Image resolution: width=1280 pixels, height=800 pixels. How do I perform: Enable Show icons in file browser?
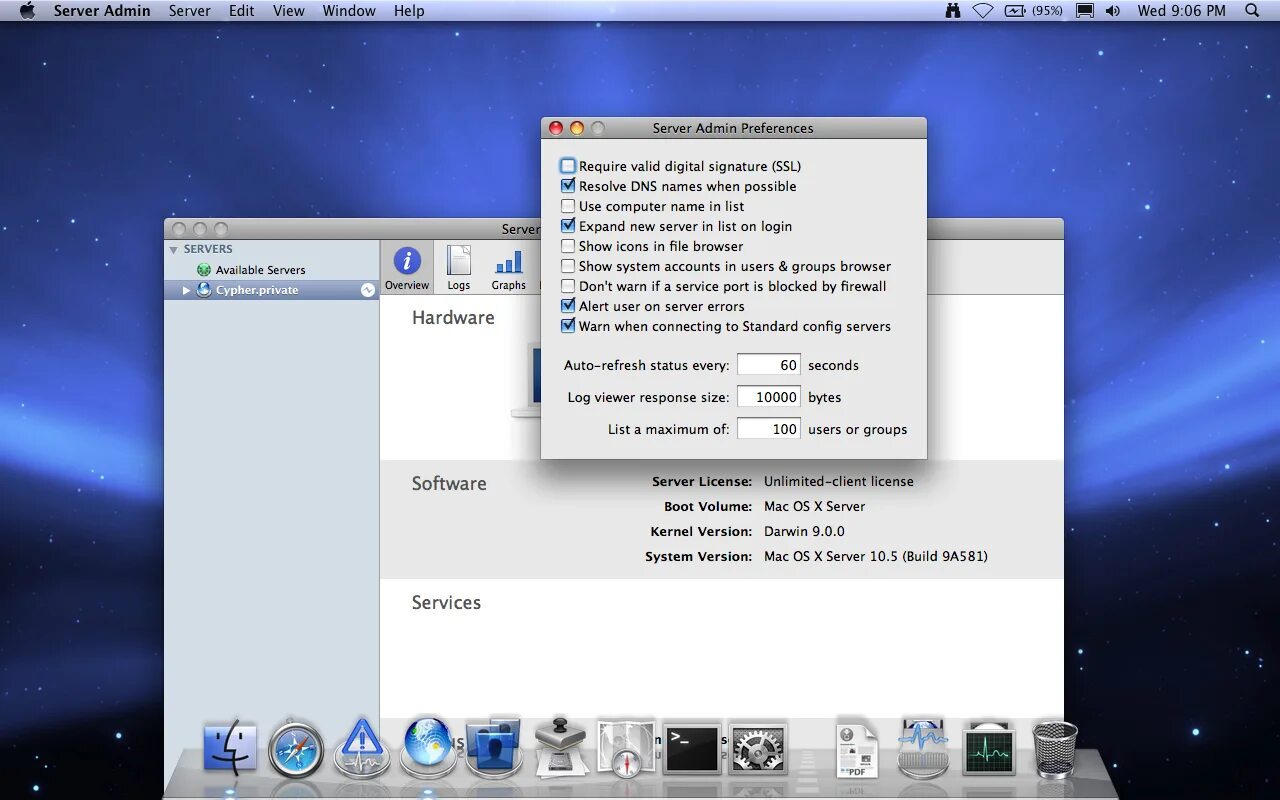click(568, 246)
